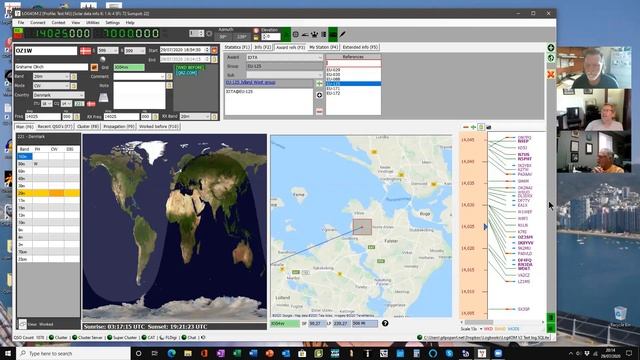Expand the sent RST dropdown
The height and width of the screenshot is (360, 640).
click(116, 51)
